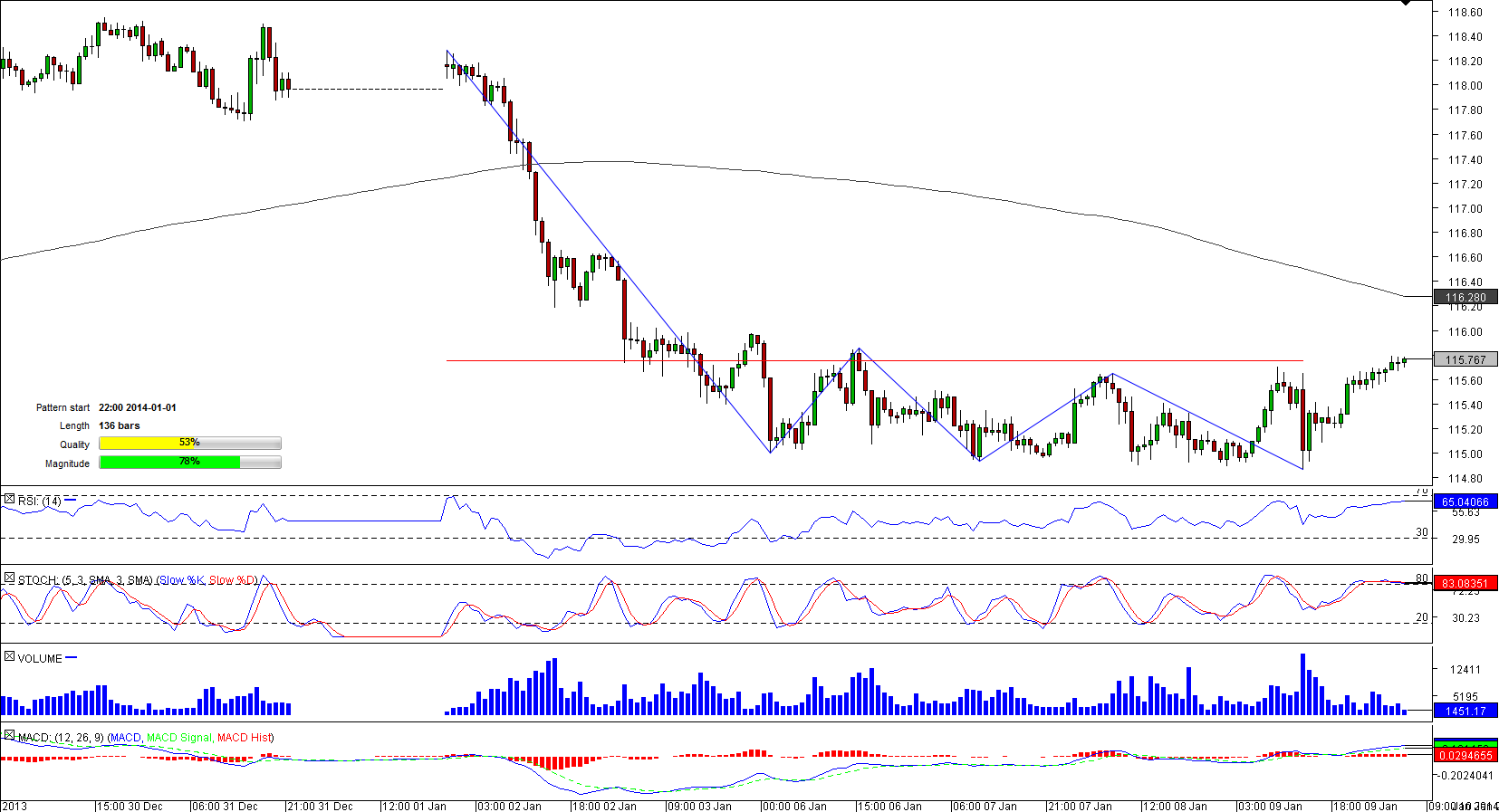
Task: Click the Stochastic value label 83.08351
Action: 1465,583
